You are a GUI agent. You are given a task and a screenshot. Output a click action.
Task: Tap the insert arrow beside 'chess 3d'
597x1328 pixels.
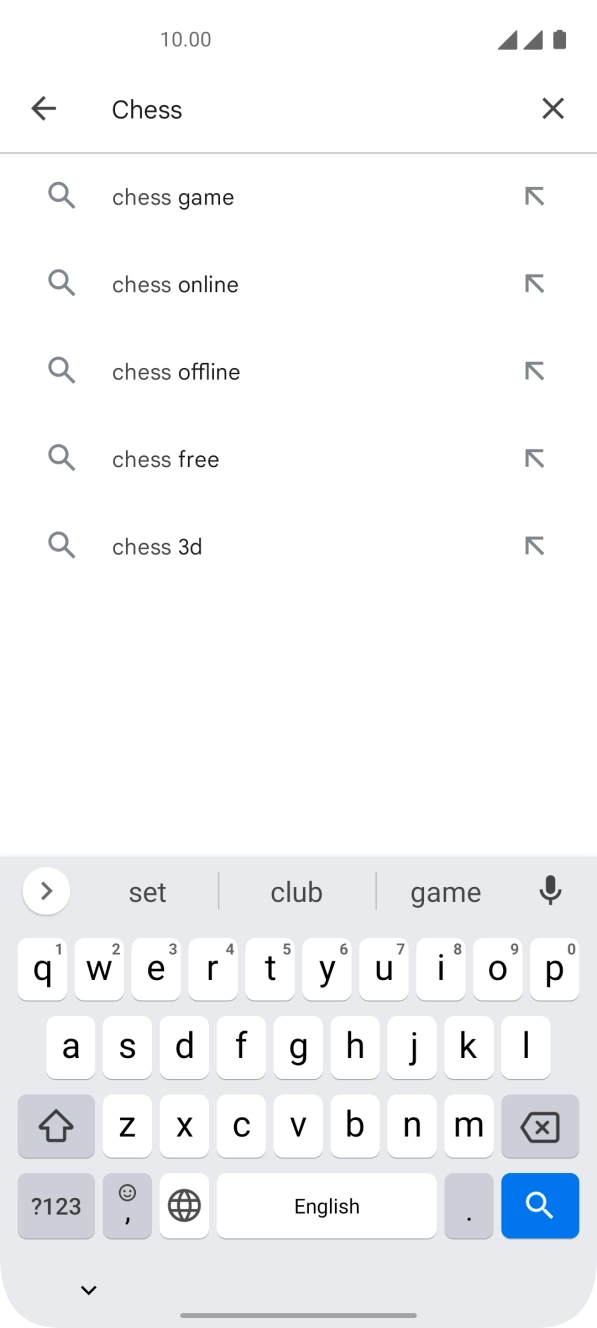(535, 545)
